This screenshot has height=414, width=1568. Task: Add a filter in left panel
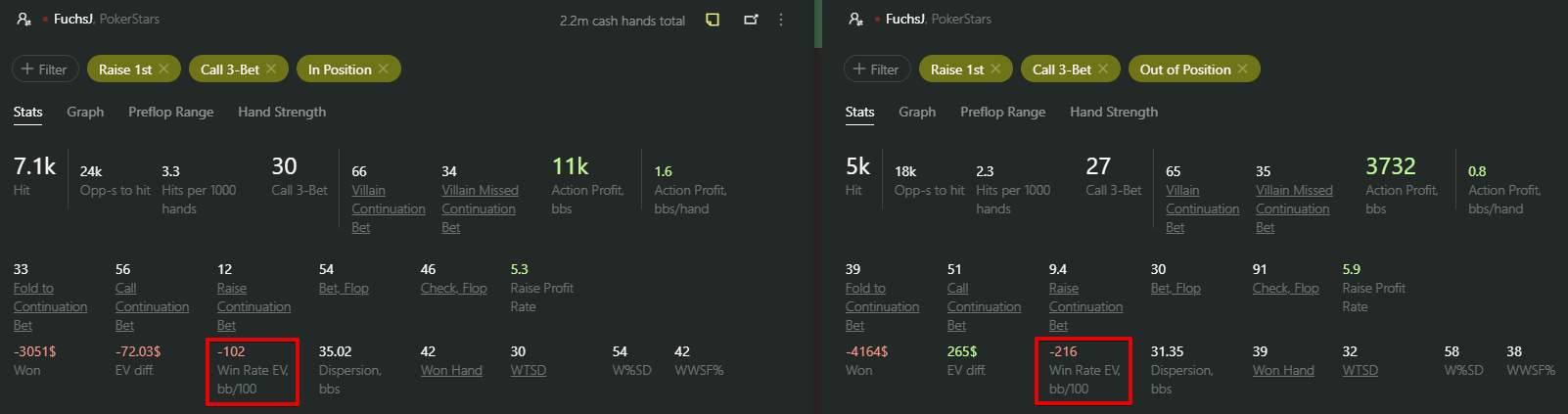[45, 69]
